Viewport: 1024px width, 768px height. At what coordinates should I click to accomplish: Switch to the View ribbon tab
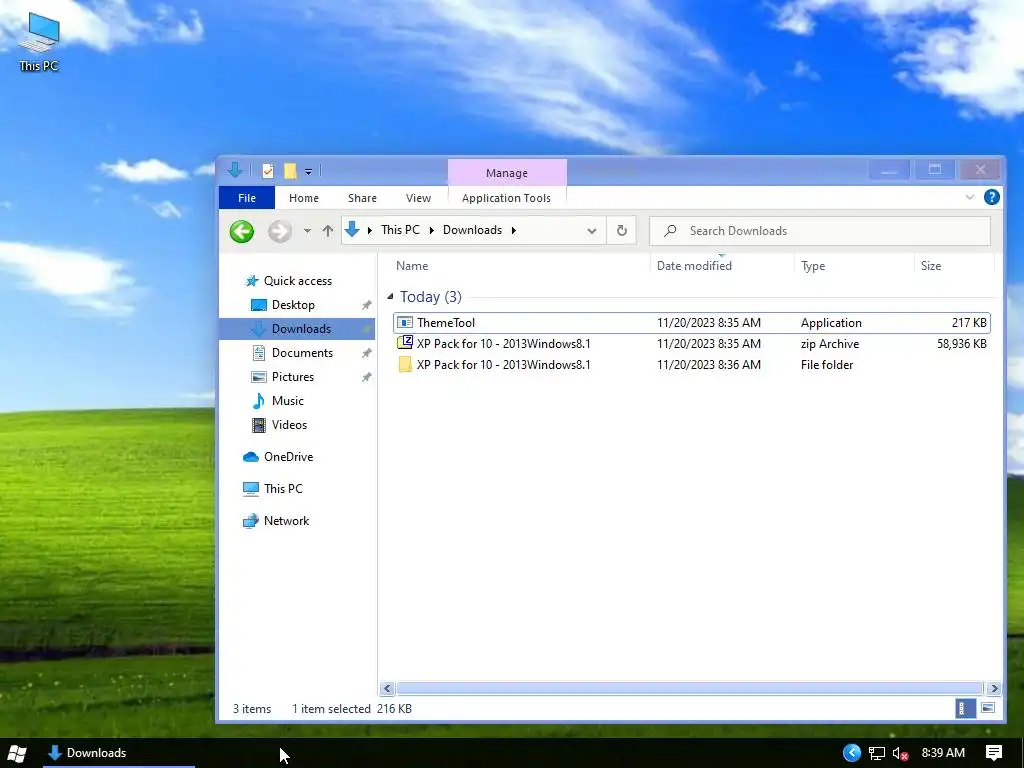[x=418, y=198]
